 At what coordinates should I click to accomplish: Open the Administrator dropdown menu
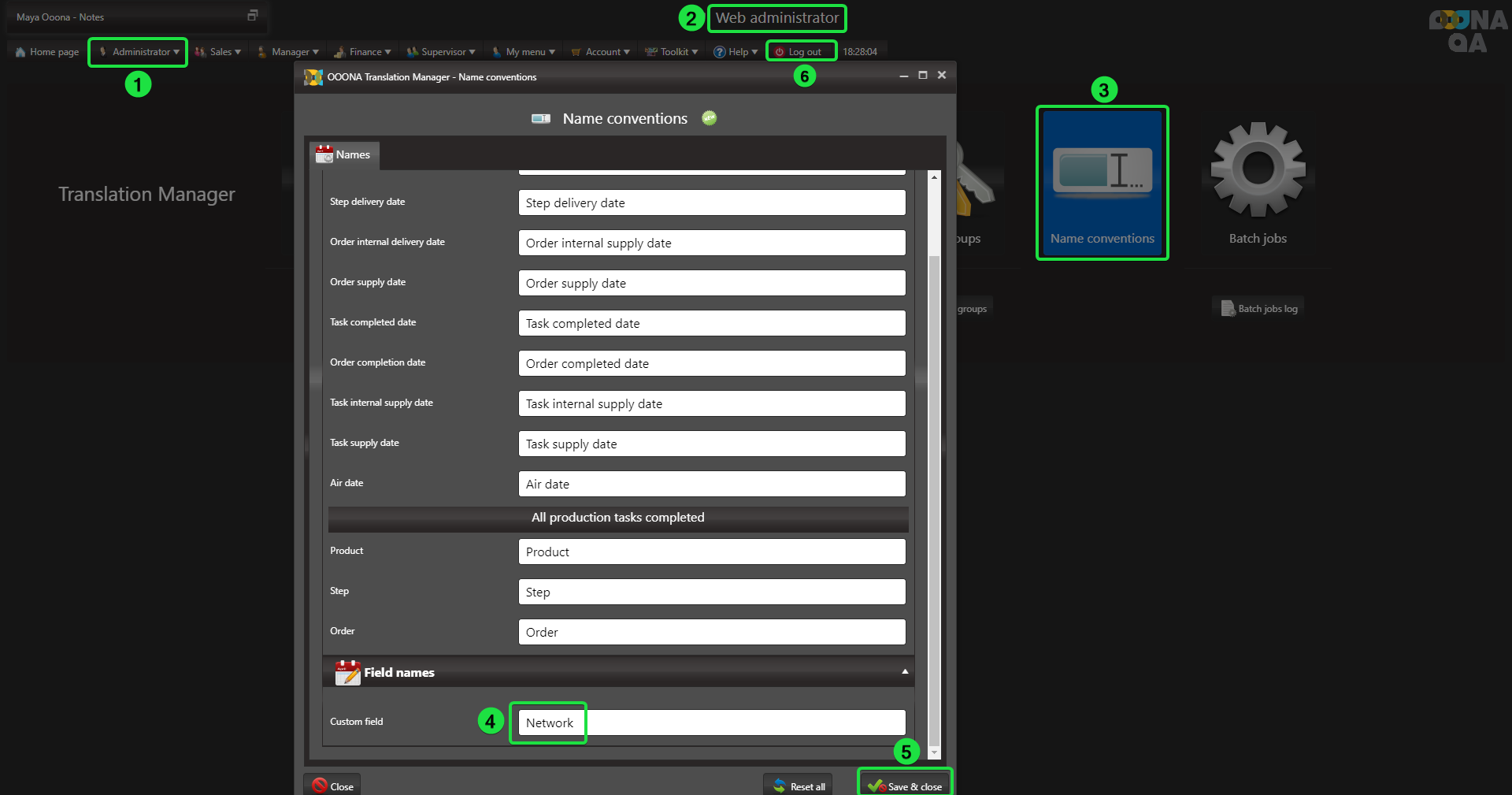pos(139,52)
